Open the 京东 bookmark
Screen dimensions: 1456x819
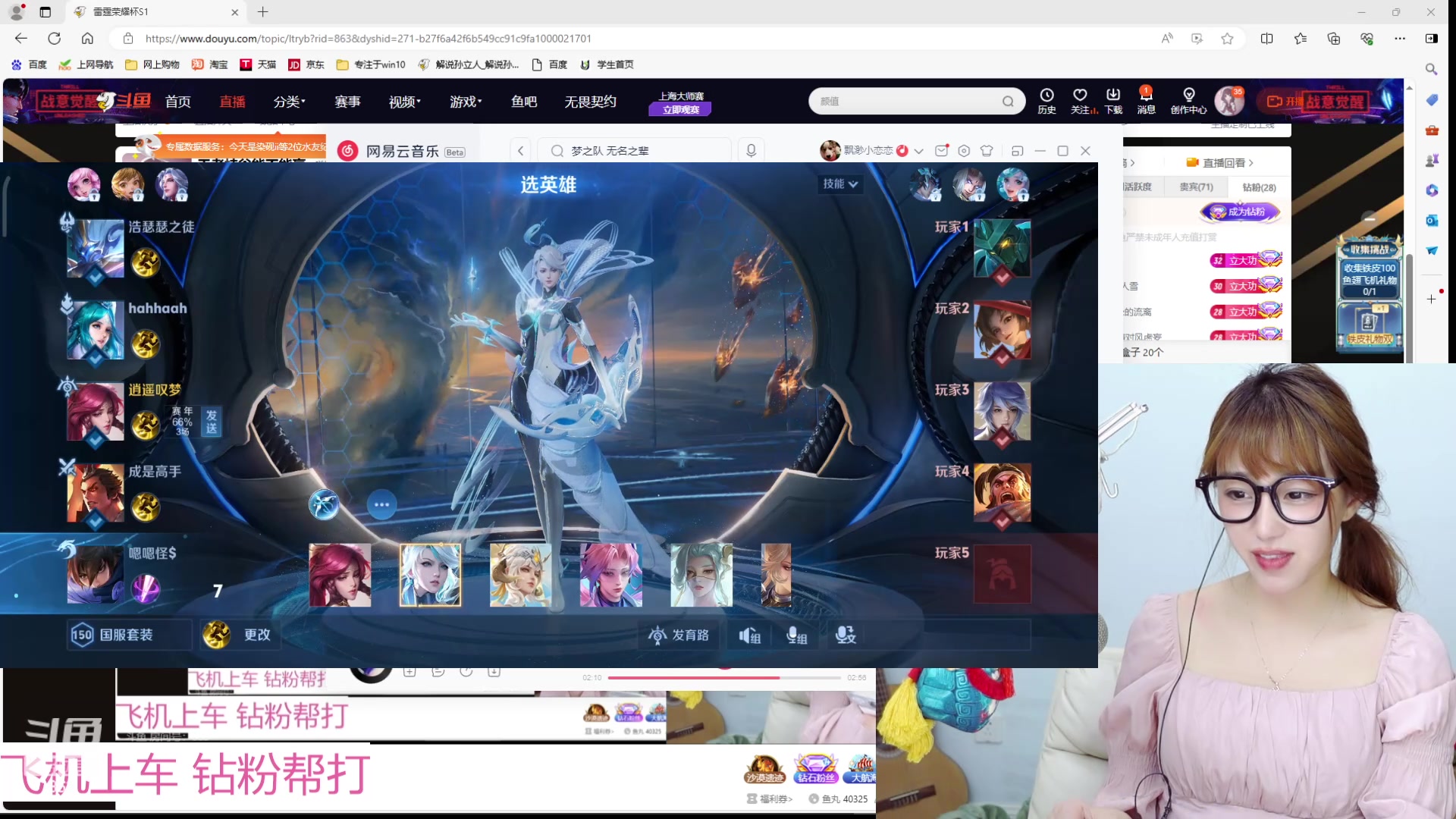click(306, 64)
